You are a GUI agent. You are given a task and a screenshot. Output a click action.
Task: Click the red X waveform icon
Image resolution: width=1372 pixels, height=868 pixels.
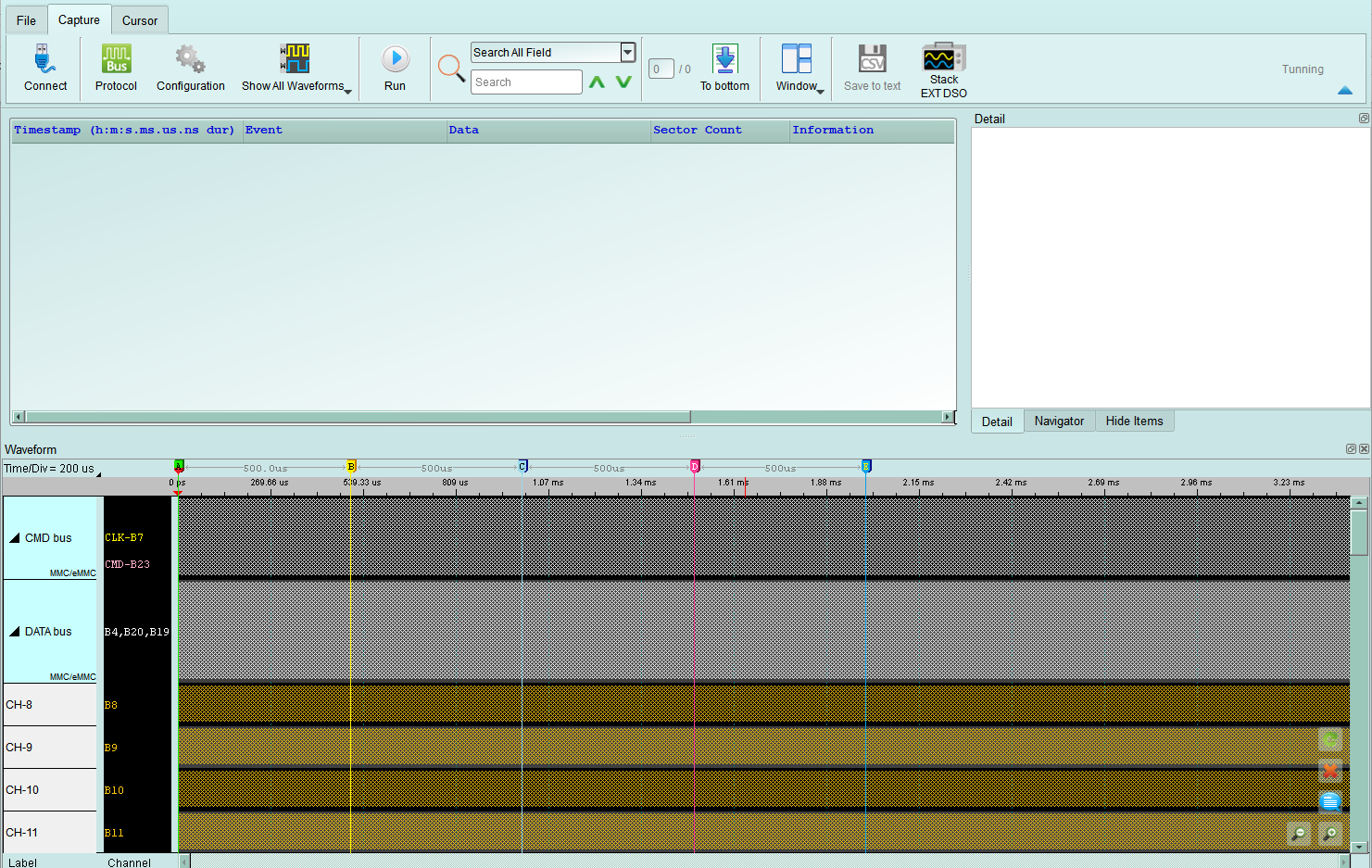click(x=1330, y=771)
